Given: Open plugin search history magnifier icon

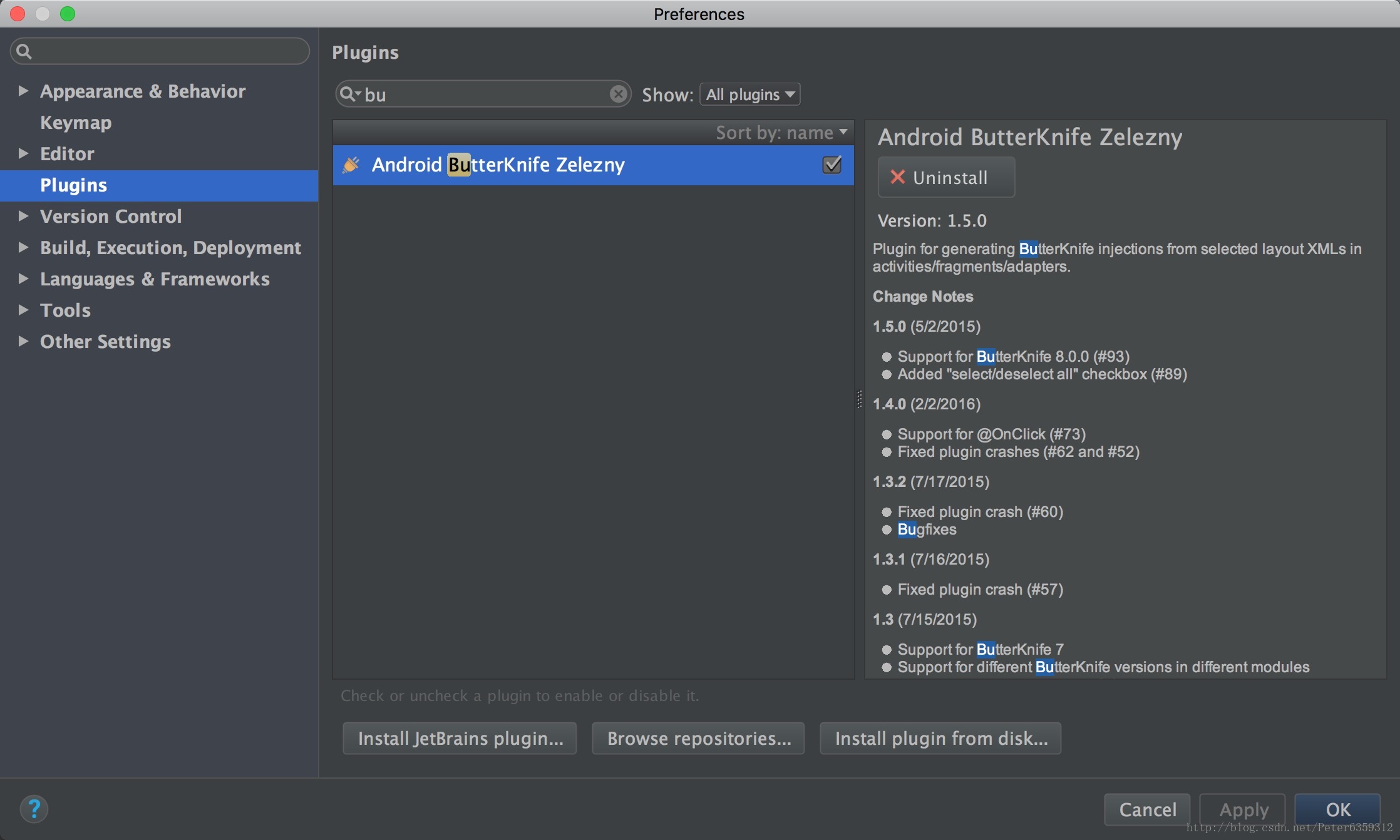Looking at the screenshot, I should click(349, 94).
